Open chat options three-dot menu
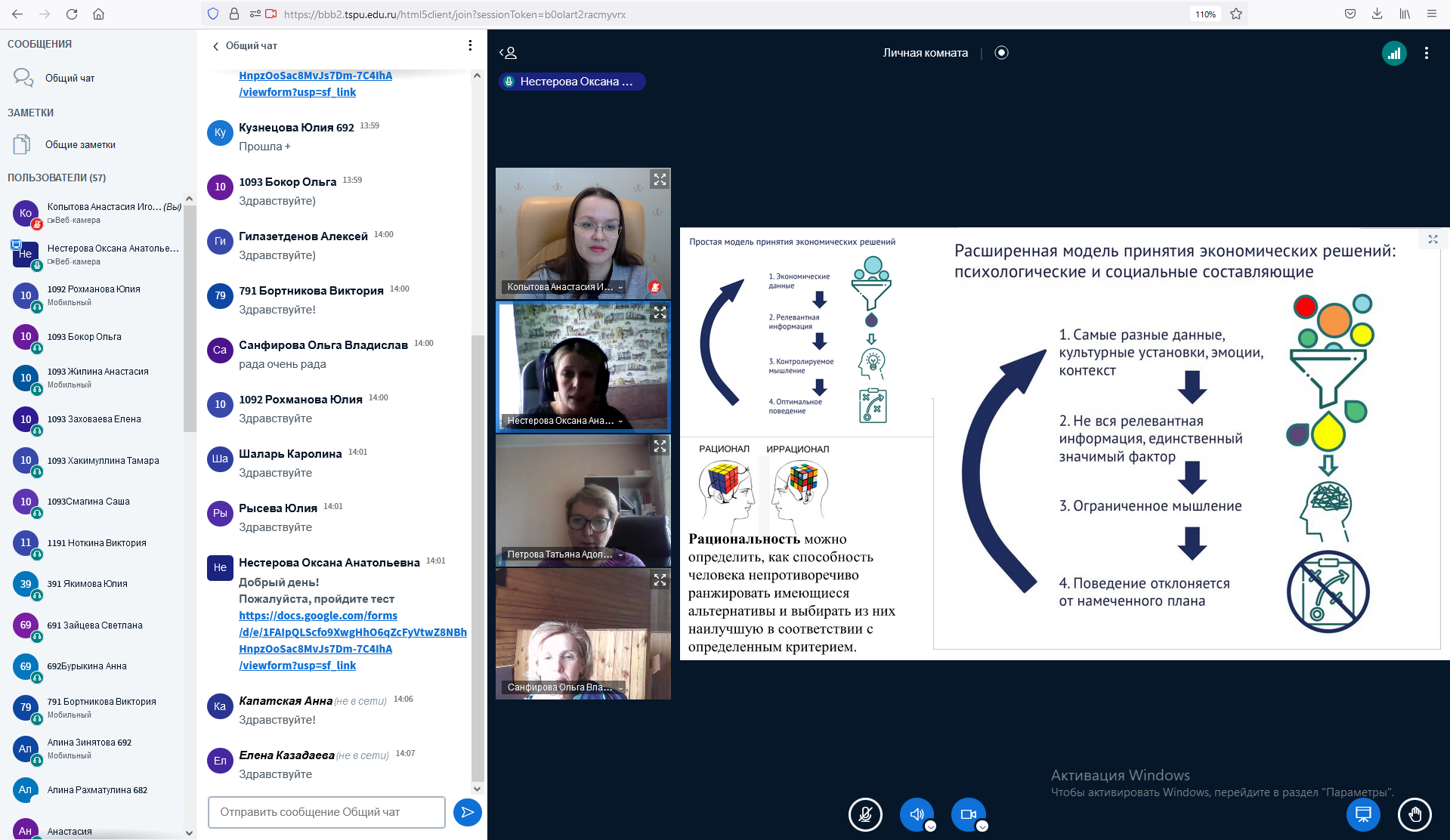The width and height of the screenshot is (1450, 840). [470, 45]
